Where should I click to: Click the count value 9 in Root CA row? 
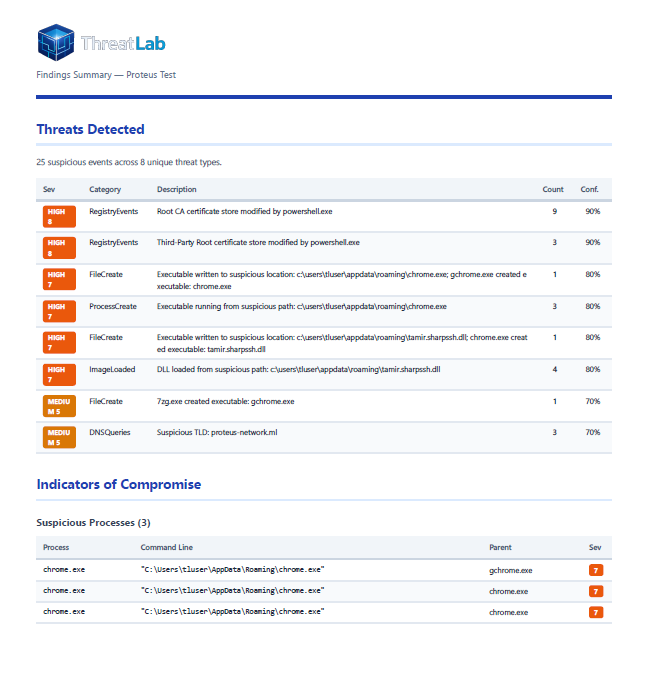[x=554, y=211]
